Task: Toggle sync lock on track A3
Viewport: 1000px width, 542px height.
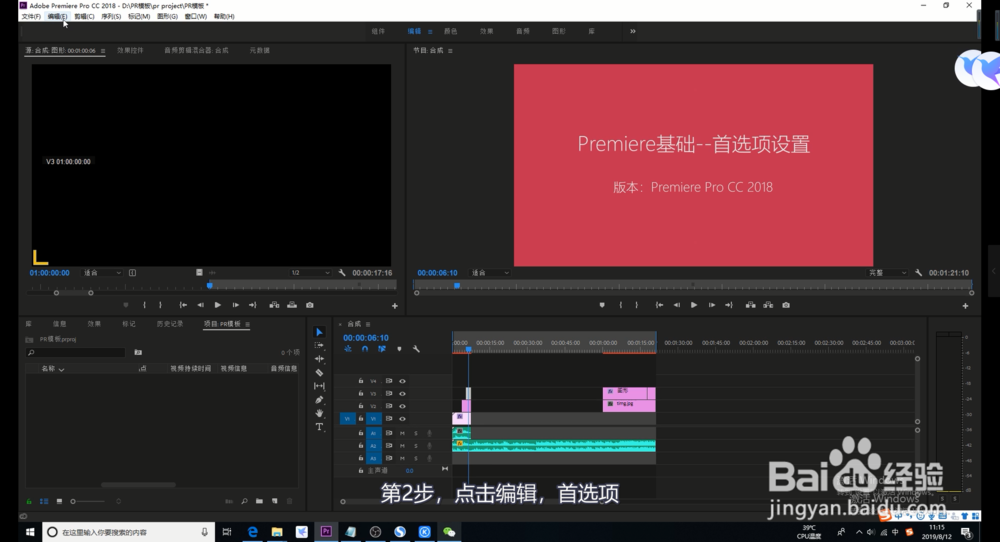Action: 388,458
